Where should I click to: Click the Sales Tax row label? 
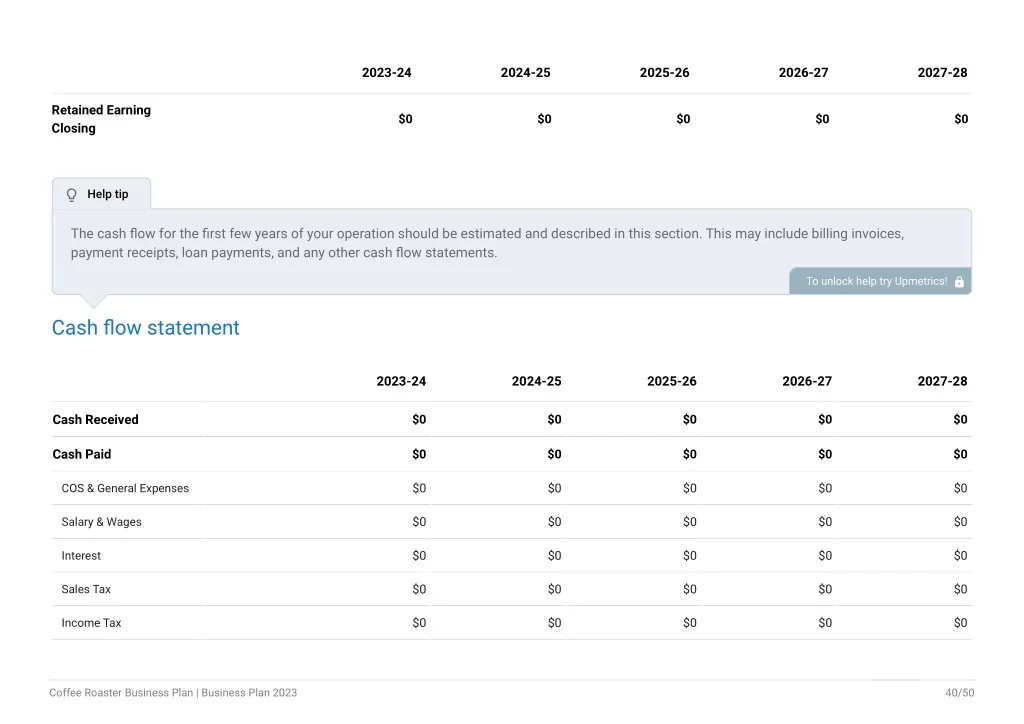pos(86,590)
